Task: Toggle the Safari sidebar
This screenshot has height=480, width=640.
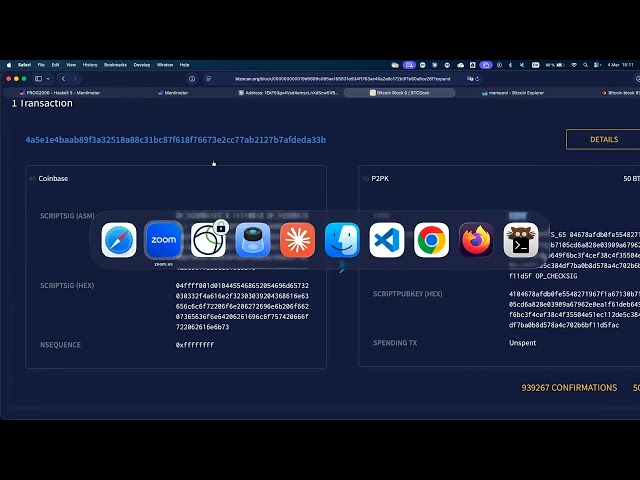Action: point(38,78)
